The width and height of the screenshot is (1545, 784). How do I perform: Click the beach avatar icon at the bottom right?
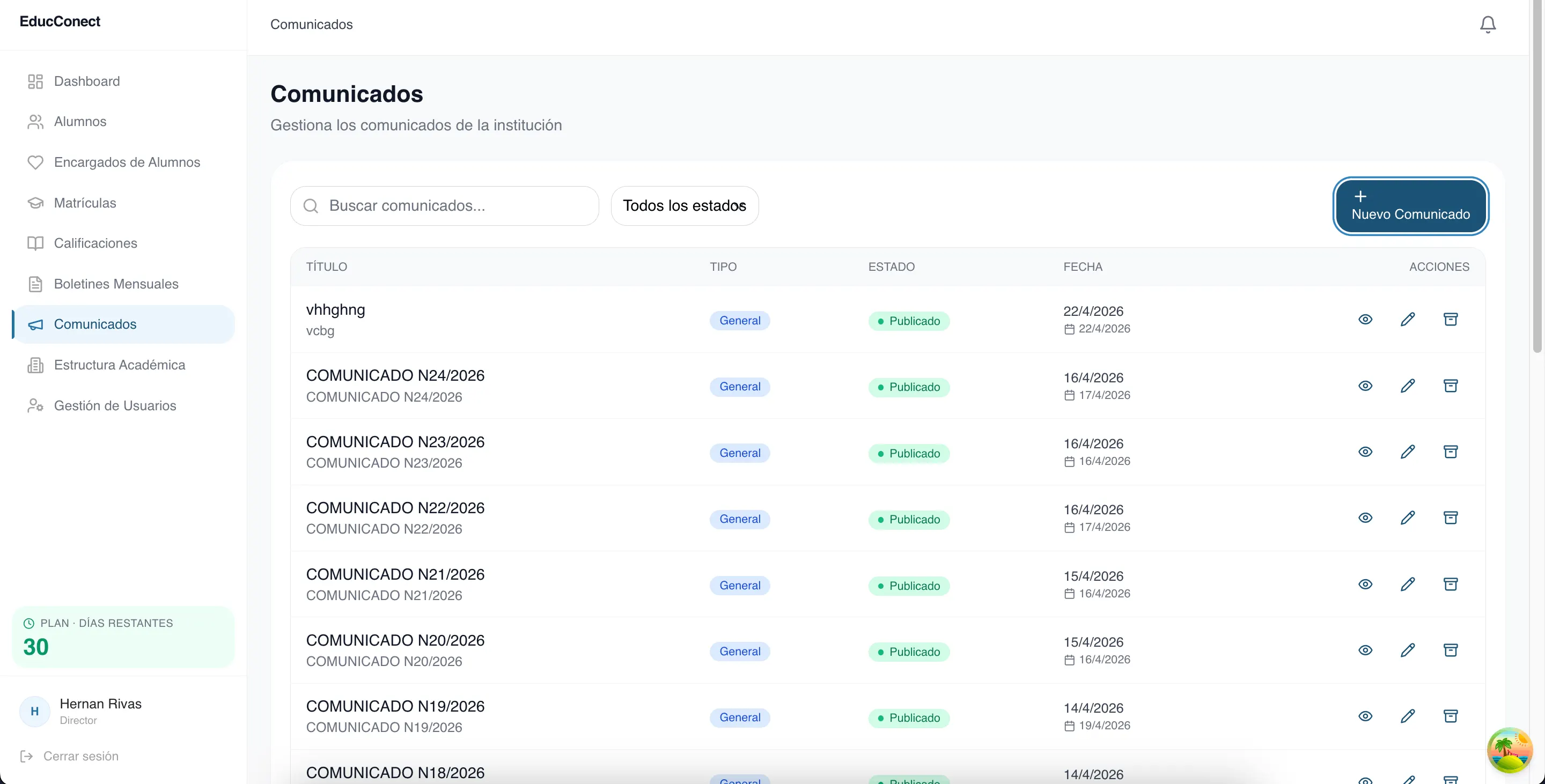point(1510,750)
